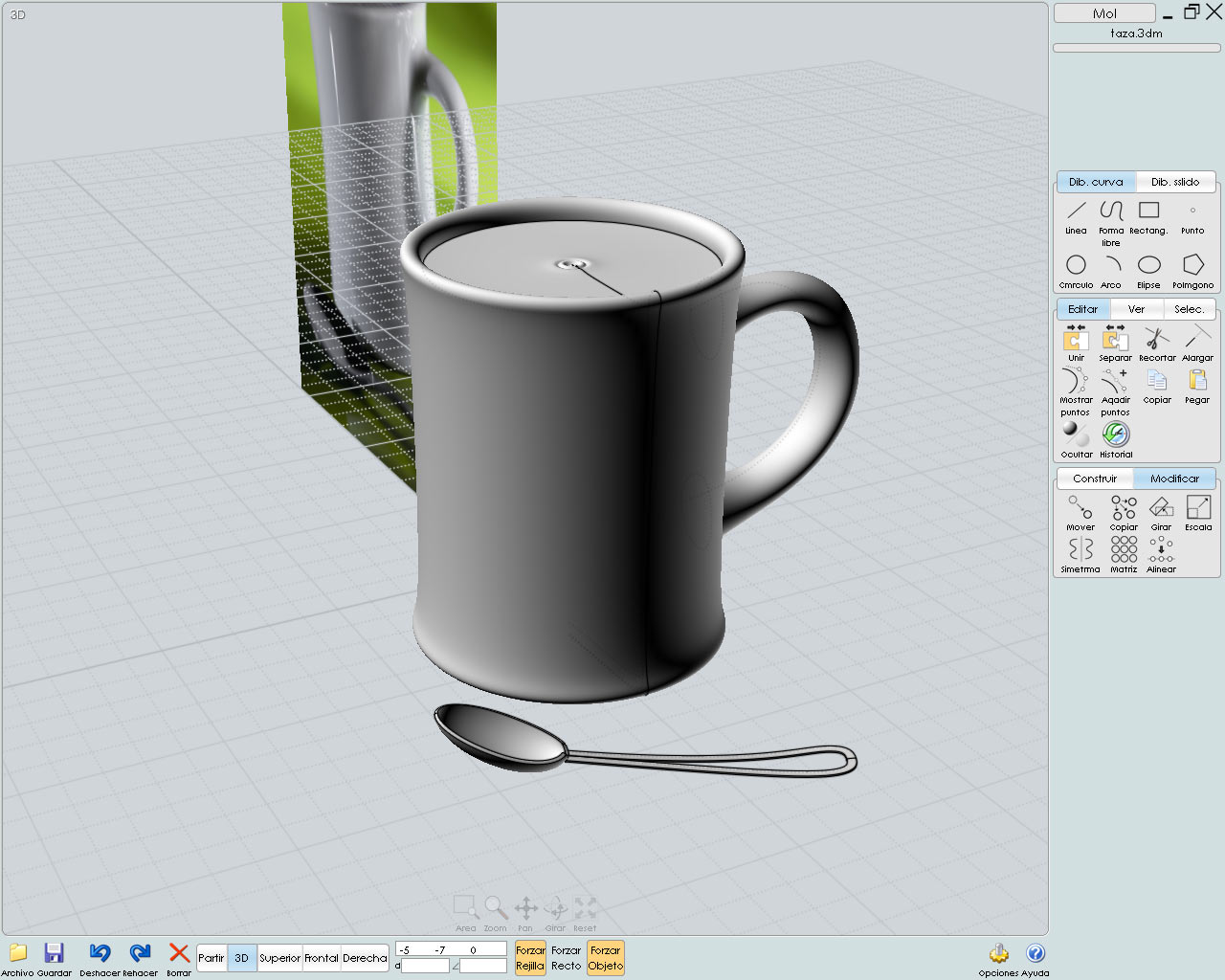
Task: Open the Editar tab
Action: pyautogui.click(x=1083, y=309)
